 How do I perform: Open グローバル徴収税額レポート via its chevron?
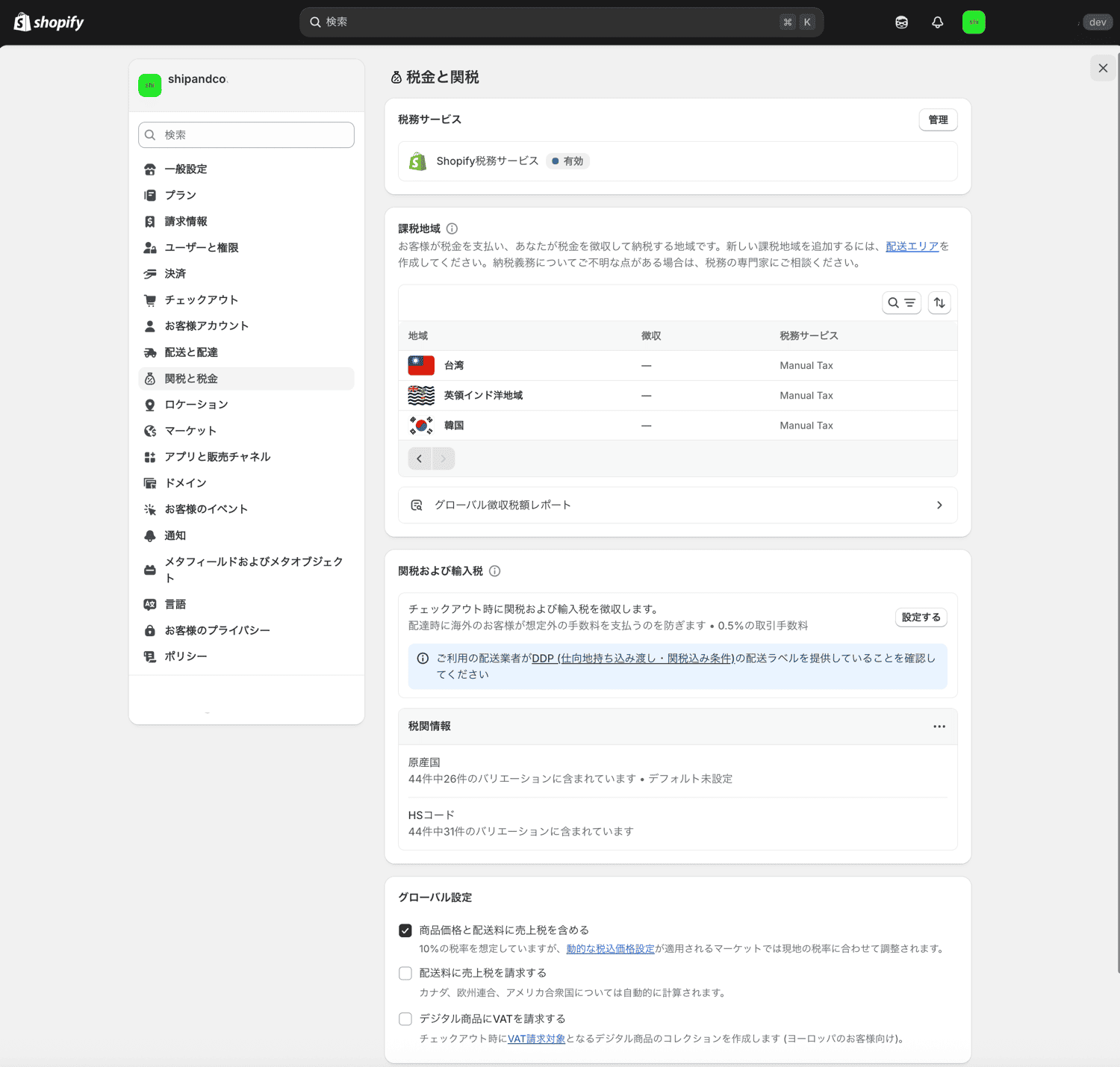pyautogui.click(x=939, y=505)
